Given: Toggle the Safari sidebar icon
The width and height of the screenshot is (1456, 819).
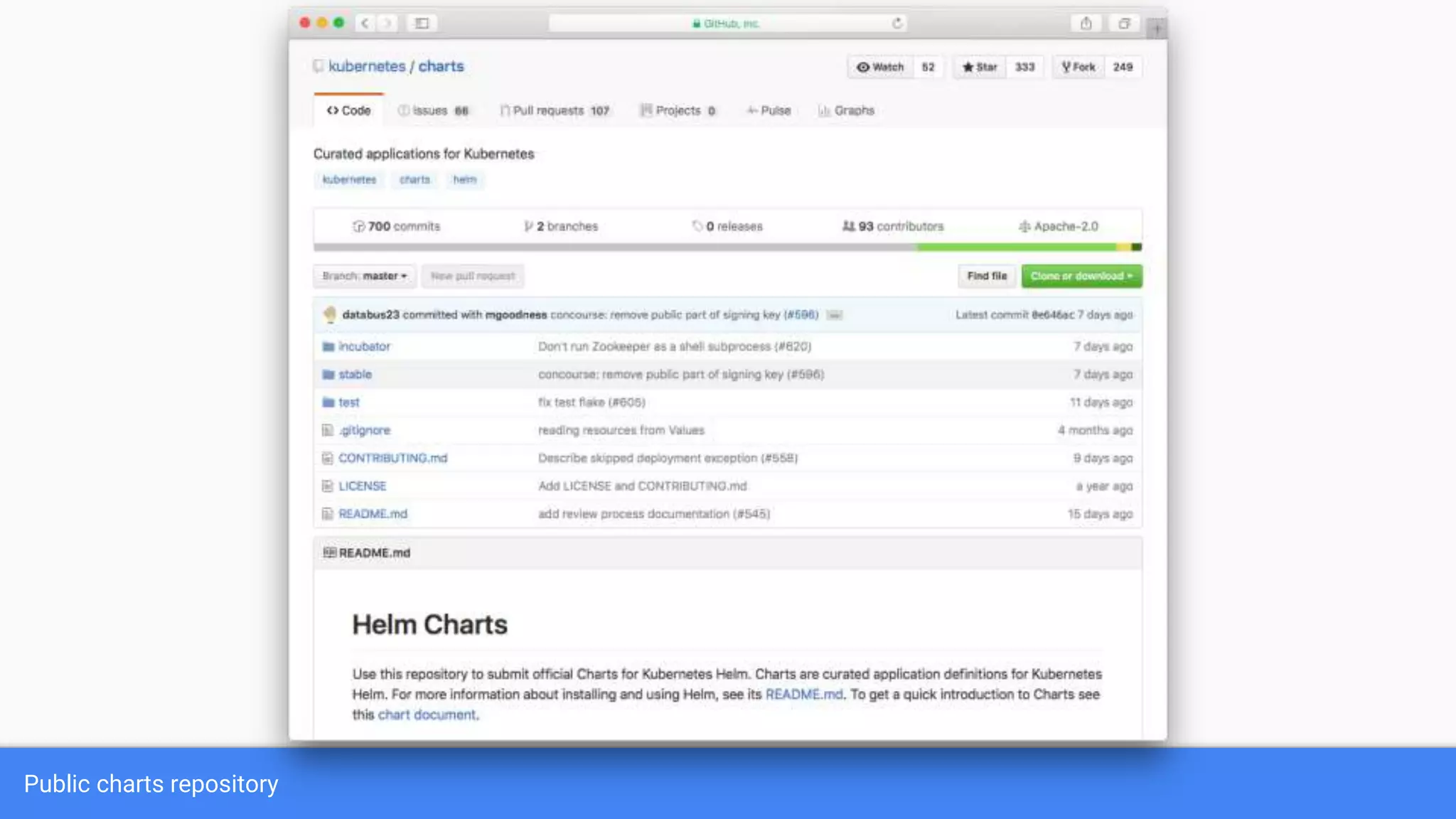Looking at the screenshot, I should 422,23.
